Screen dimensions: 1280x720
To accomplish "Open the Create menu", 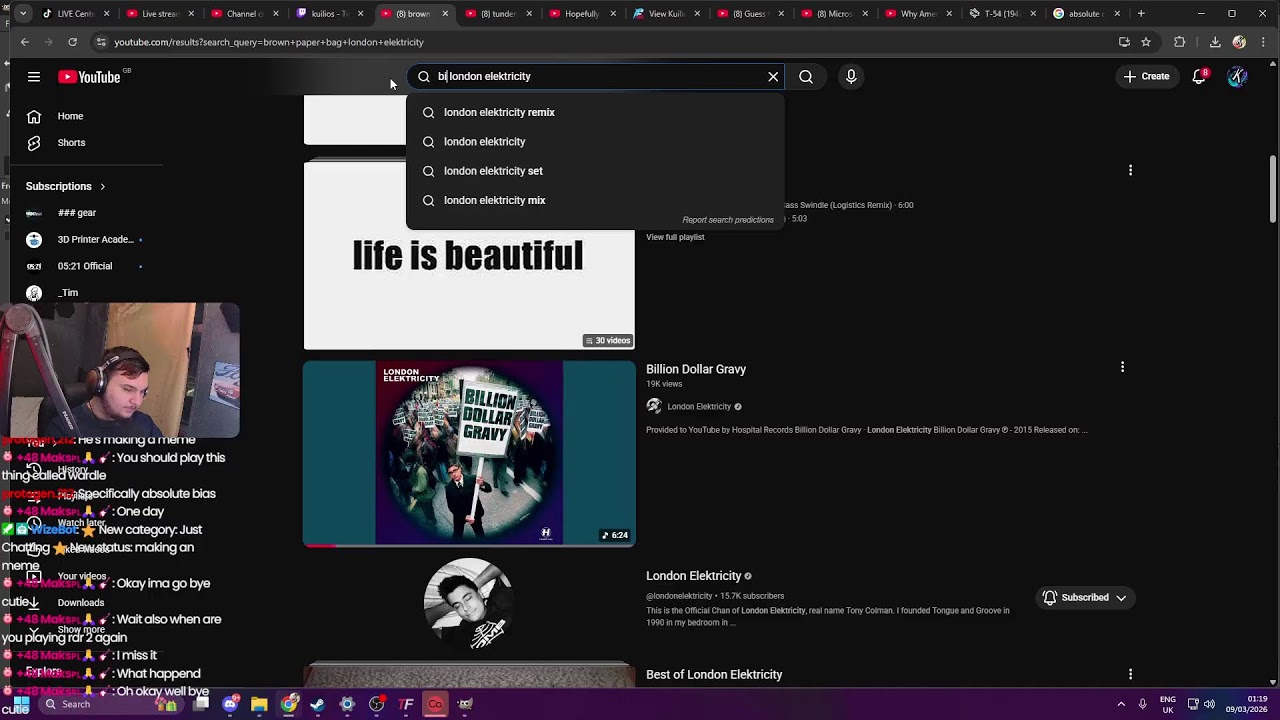I will coord(1146,76).
